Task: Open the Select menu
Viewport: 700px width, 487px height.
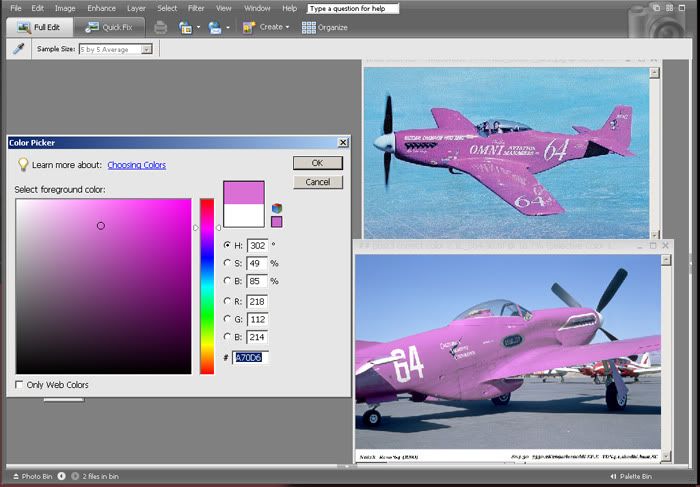Action: coord(167,8)
